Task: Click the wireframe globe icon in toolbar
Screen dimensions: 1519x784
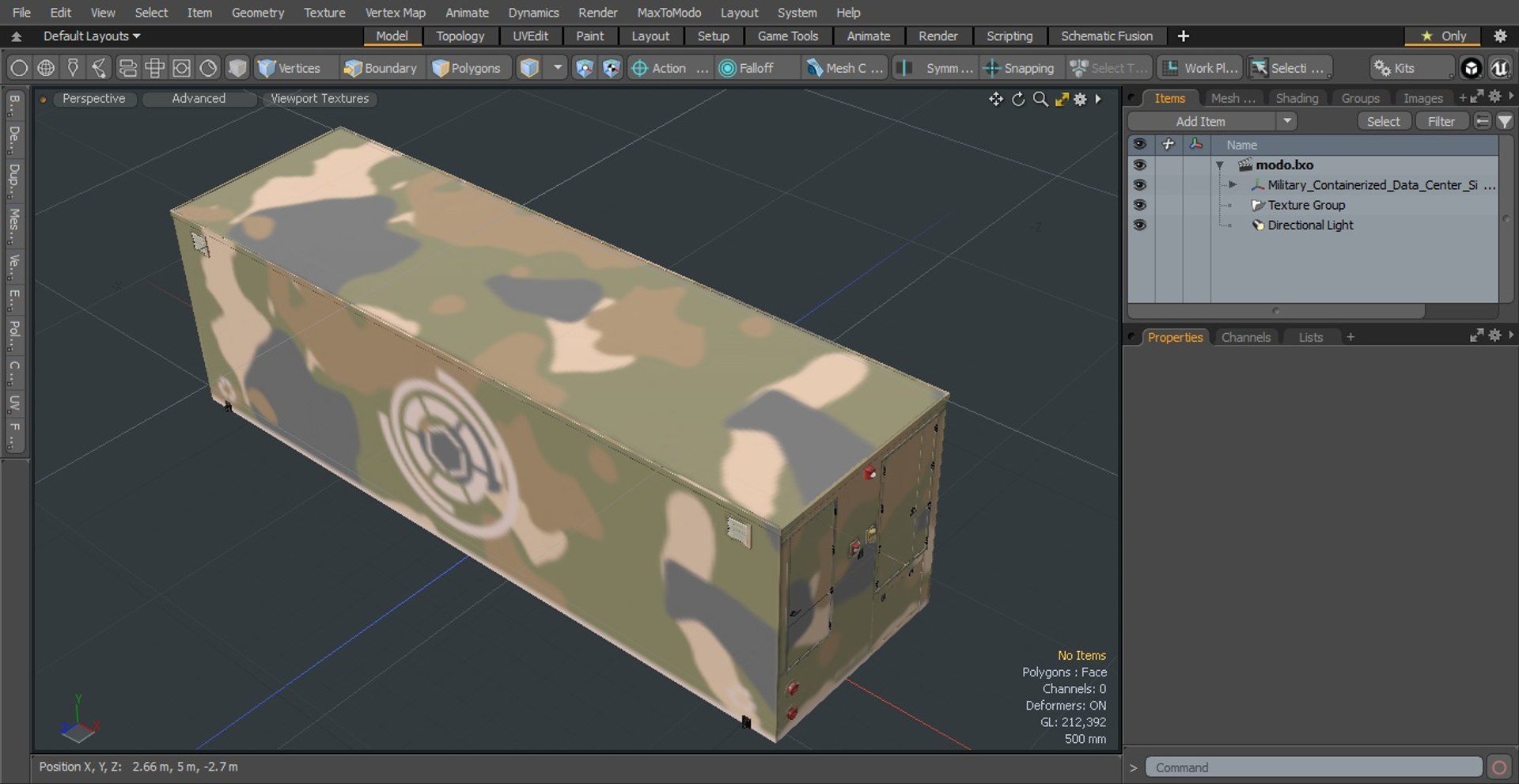Action: coord(46,68)
